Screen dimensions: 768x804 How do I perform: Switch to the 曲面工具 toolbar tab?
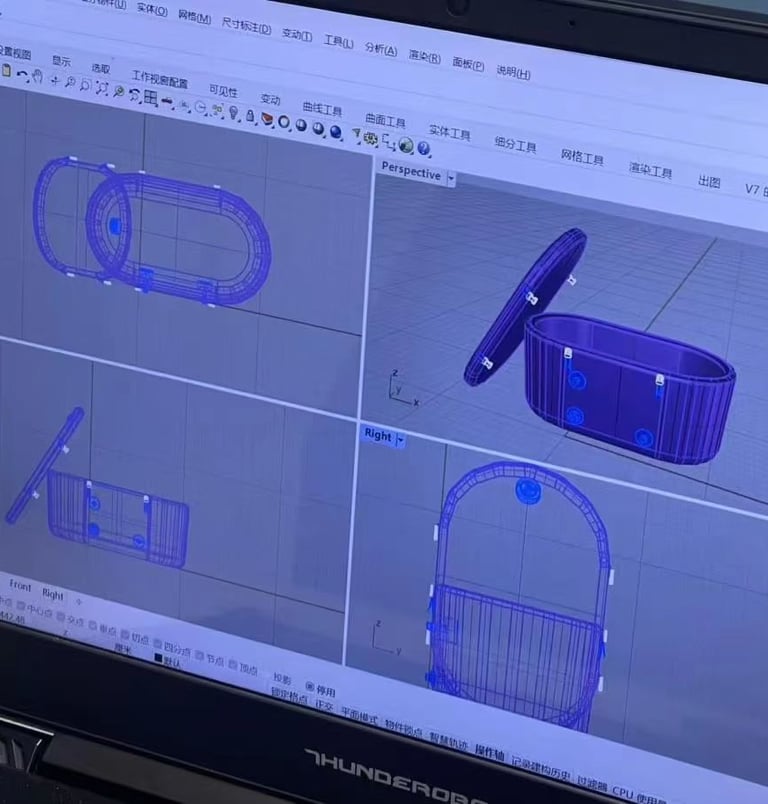coord(385,121)
